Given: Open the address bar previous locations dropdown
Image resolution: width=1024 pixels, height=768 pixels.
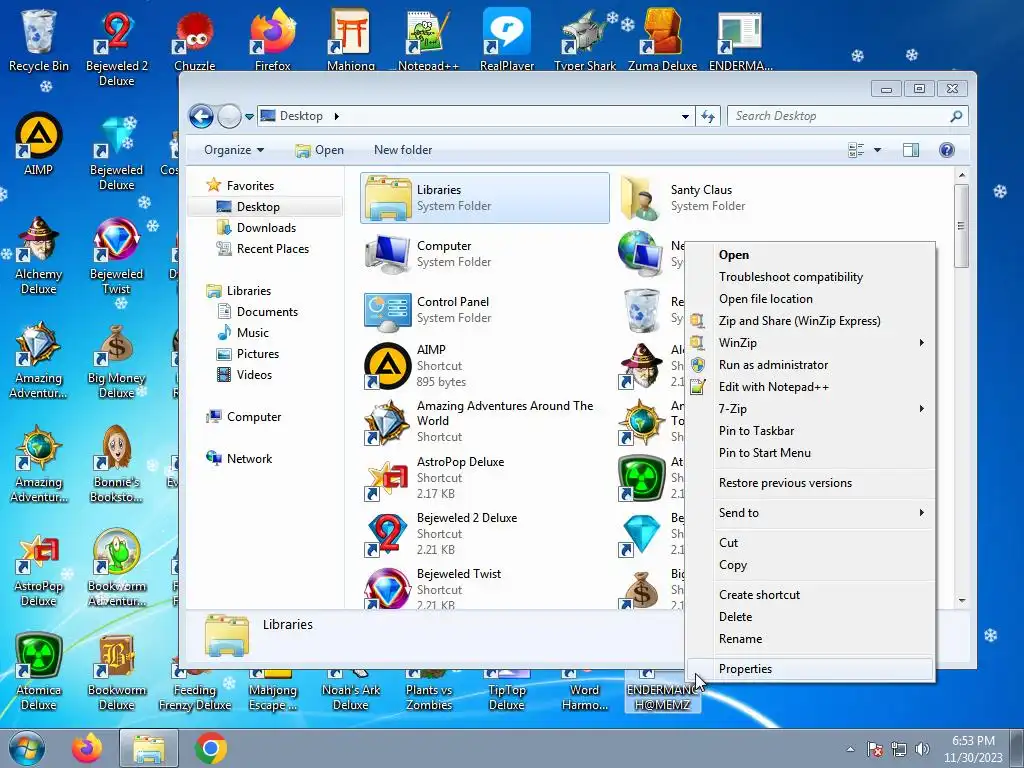Looking at the screenshot, I should 685,117.
